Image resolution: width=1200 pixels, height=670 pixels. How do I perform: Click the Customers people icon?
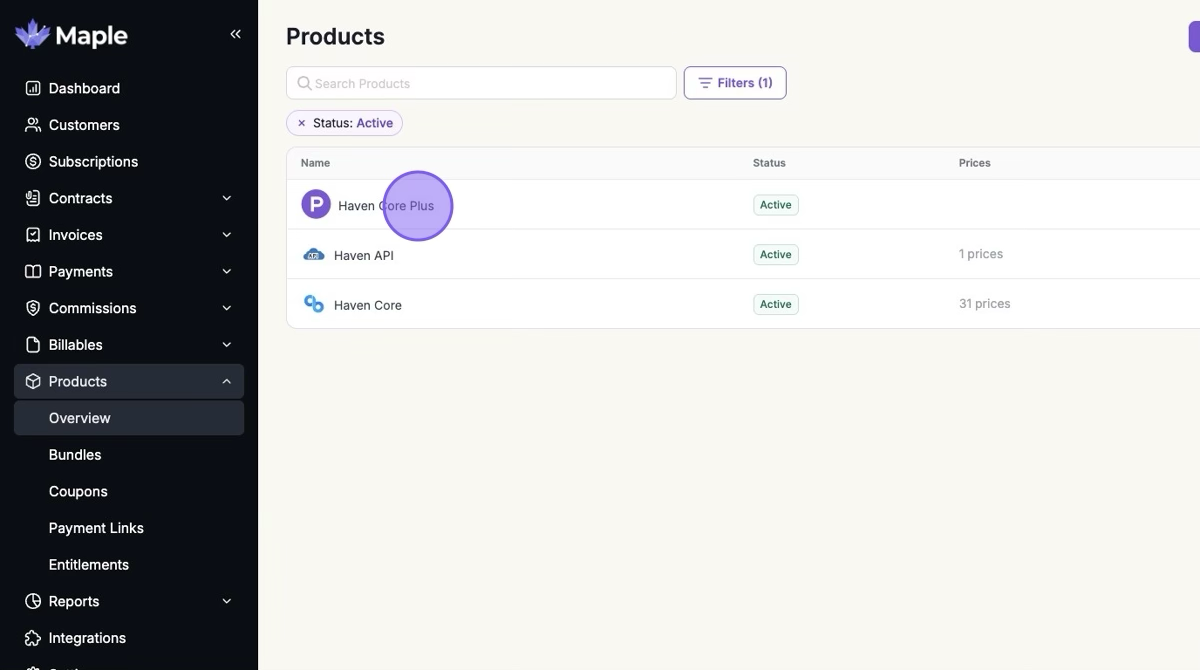pyautogui.click(x=33, y=125)
